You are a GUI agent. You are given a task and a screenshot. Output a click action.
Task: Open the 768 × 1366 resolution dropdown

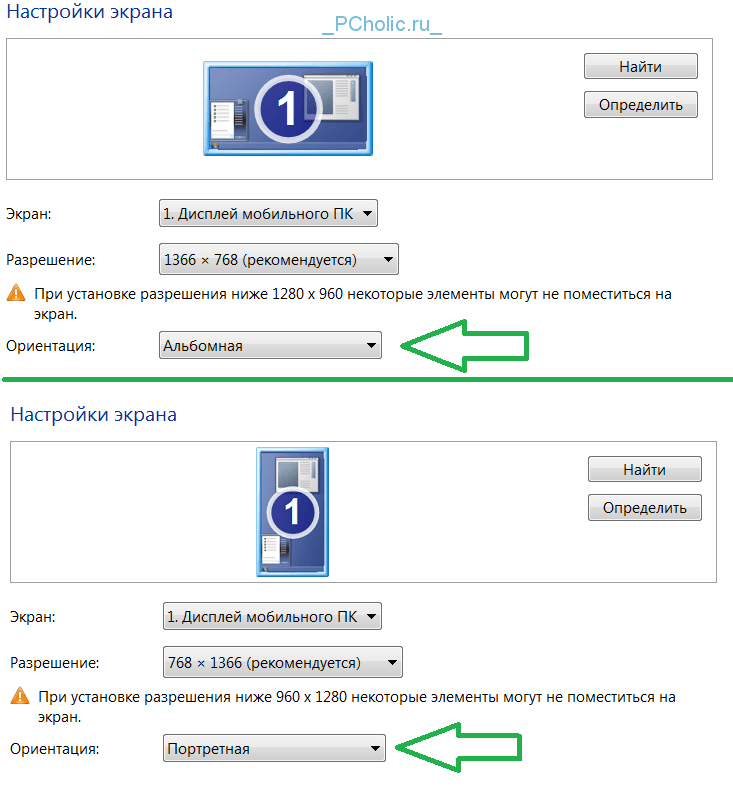283,662
